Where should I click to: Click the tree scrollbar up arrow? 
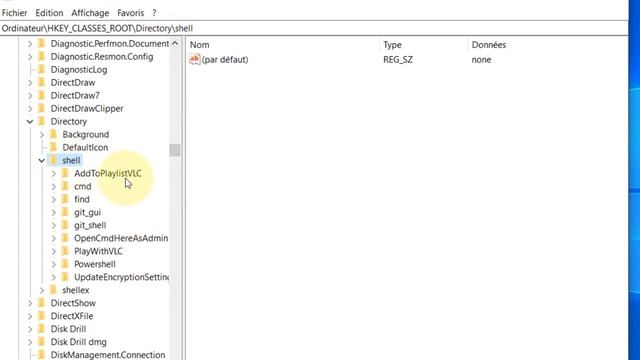[x=175, y=43]
